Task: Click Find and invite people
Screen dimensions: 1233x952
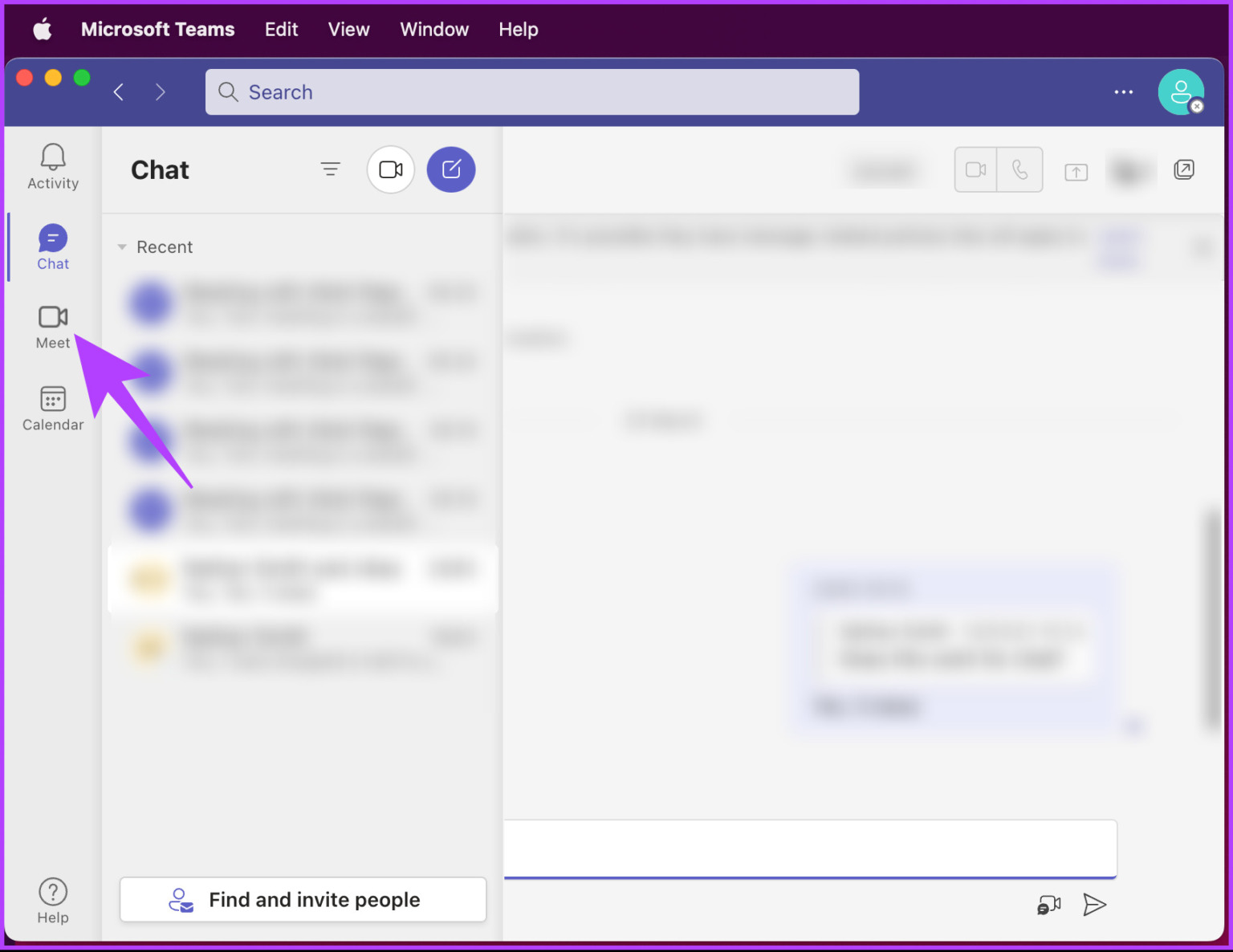Action: (x=303, y=899)
